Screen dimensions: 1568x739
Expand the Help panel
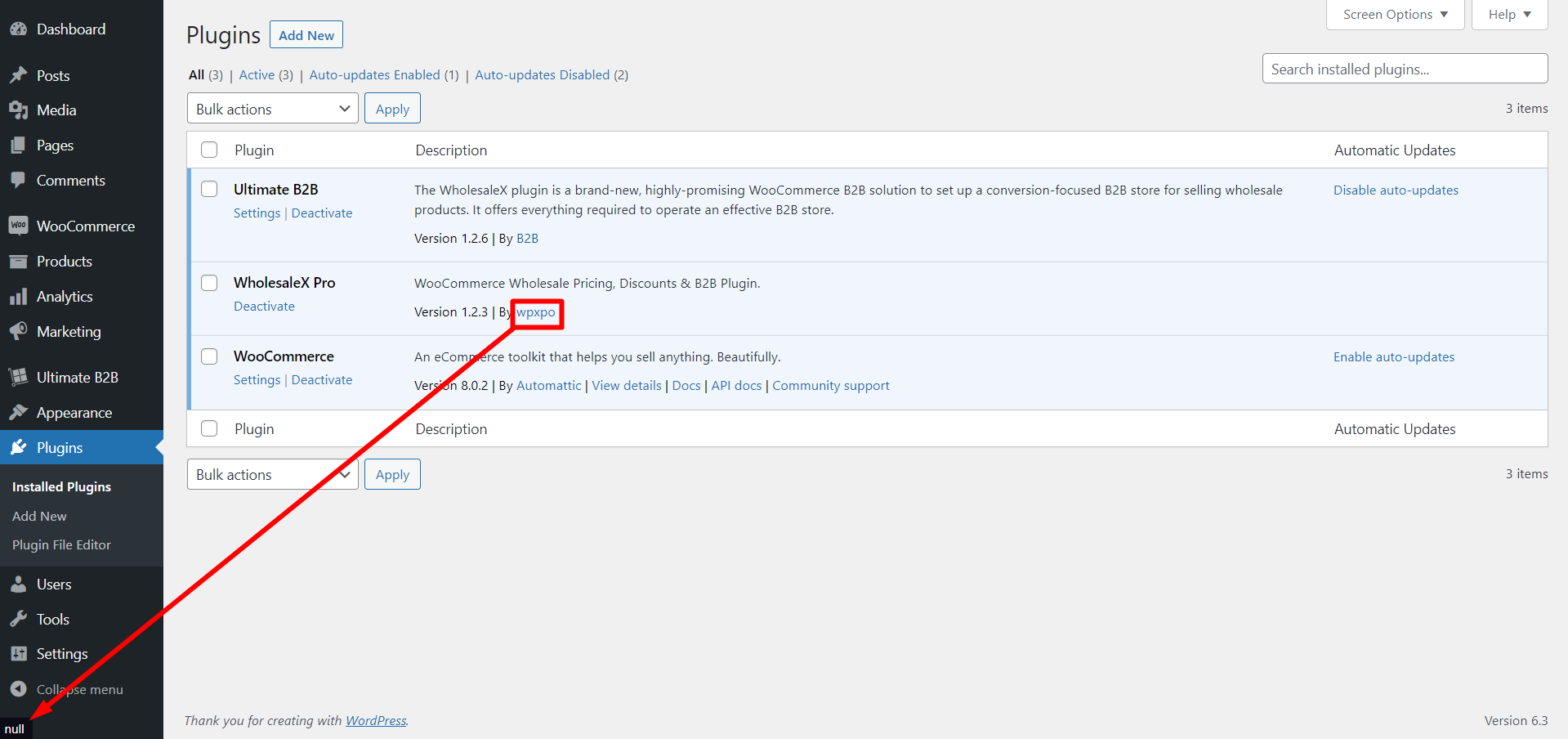point(1509,15)
